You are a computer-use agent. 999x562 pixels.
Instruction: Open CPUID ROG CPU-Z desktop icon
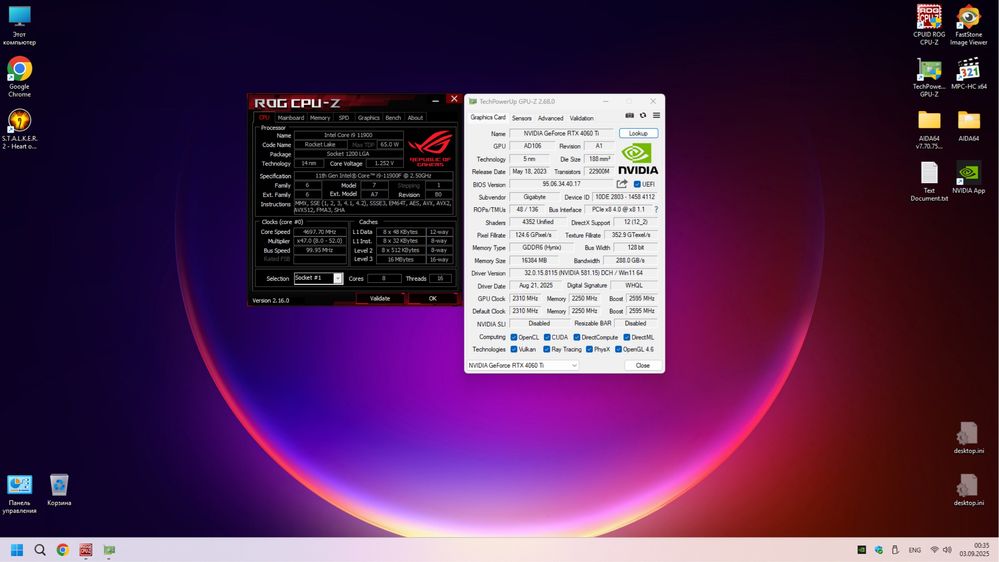tap(929, 25)
